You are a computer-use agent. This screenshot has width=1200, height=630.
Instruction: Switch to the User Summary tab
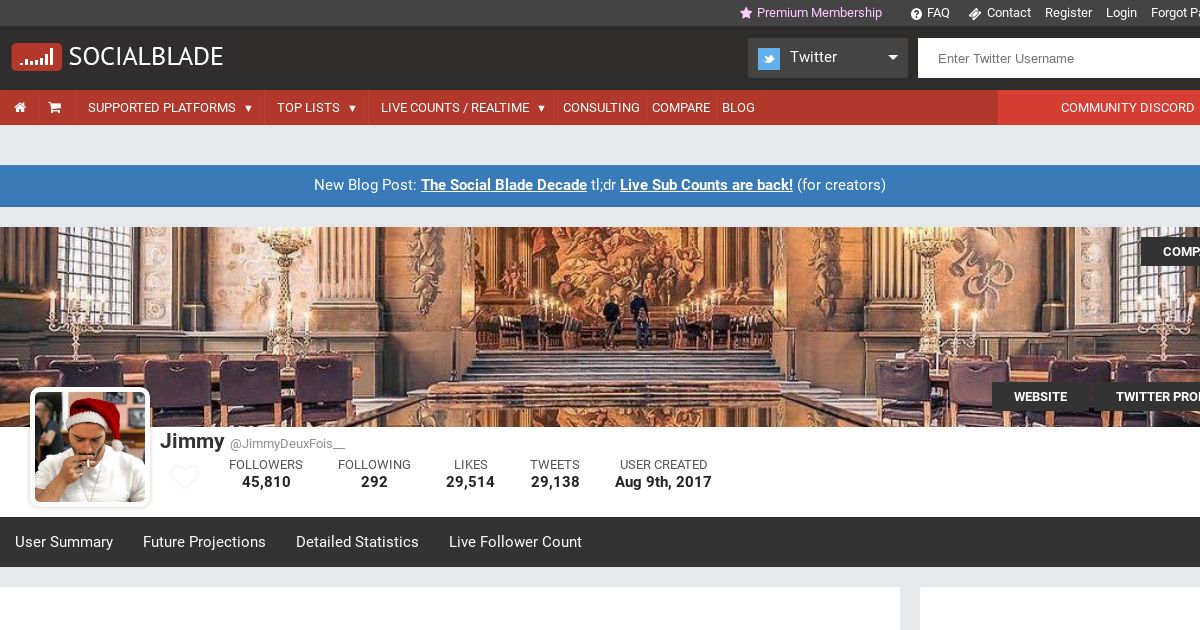pyautogui.click(x=64, y=542)
